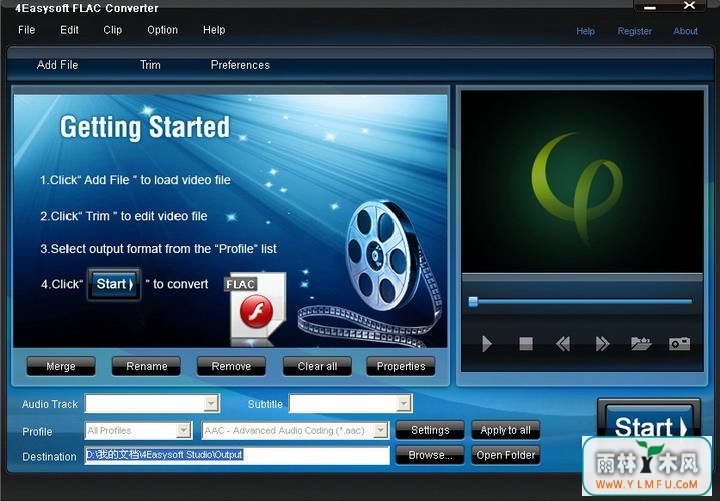Open the Help menu in menu bar

click(x=214, y=30)
